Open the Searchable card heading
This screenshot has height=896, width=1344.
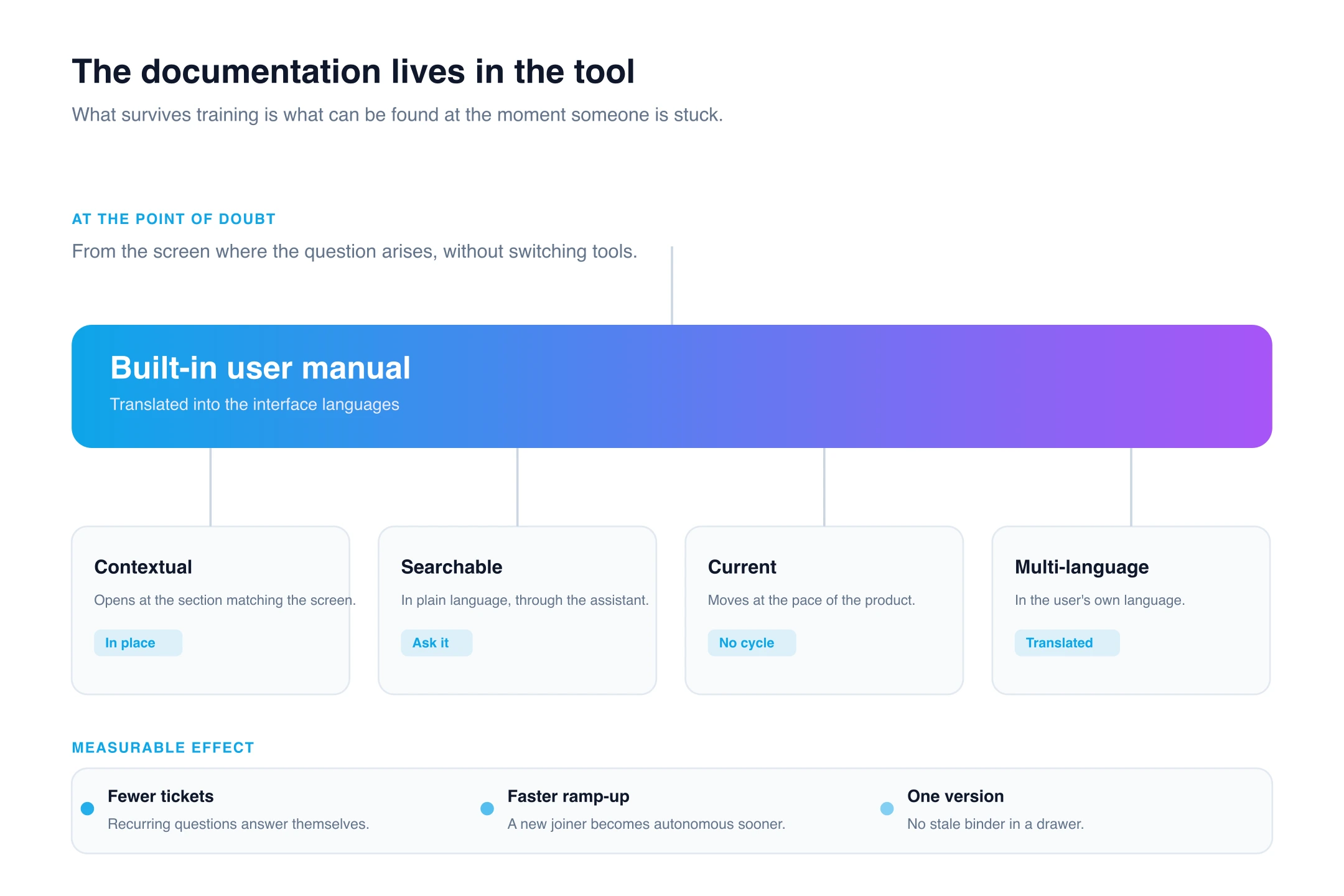click(452, 567)
